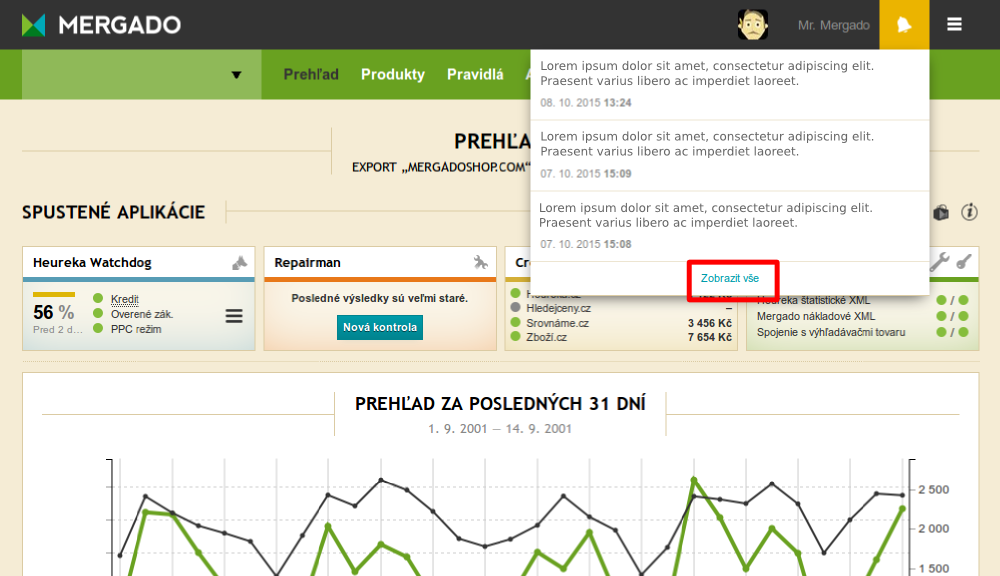Click the key icon on last card

(x=964, y=262)
